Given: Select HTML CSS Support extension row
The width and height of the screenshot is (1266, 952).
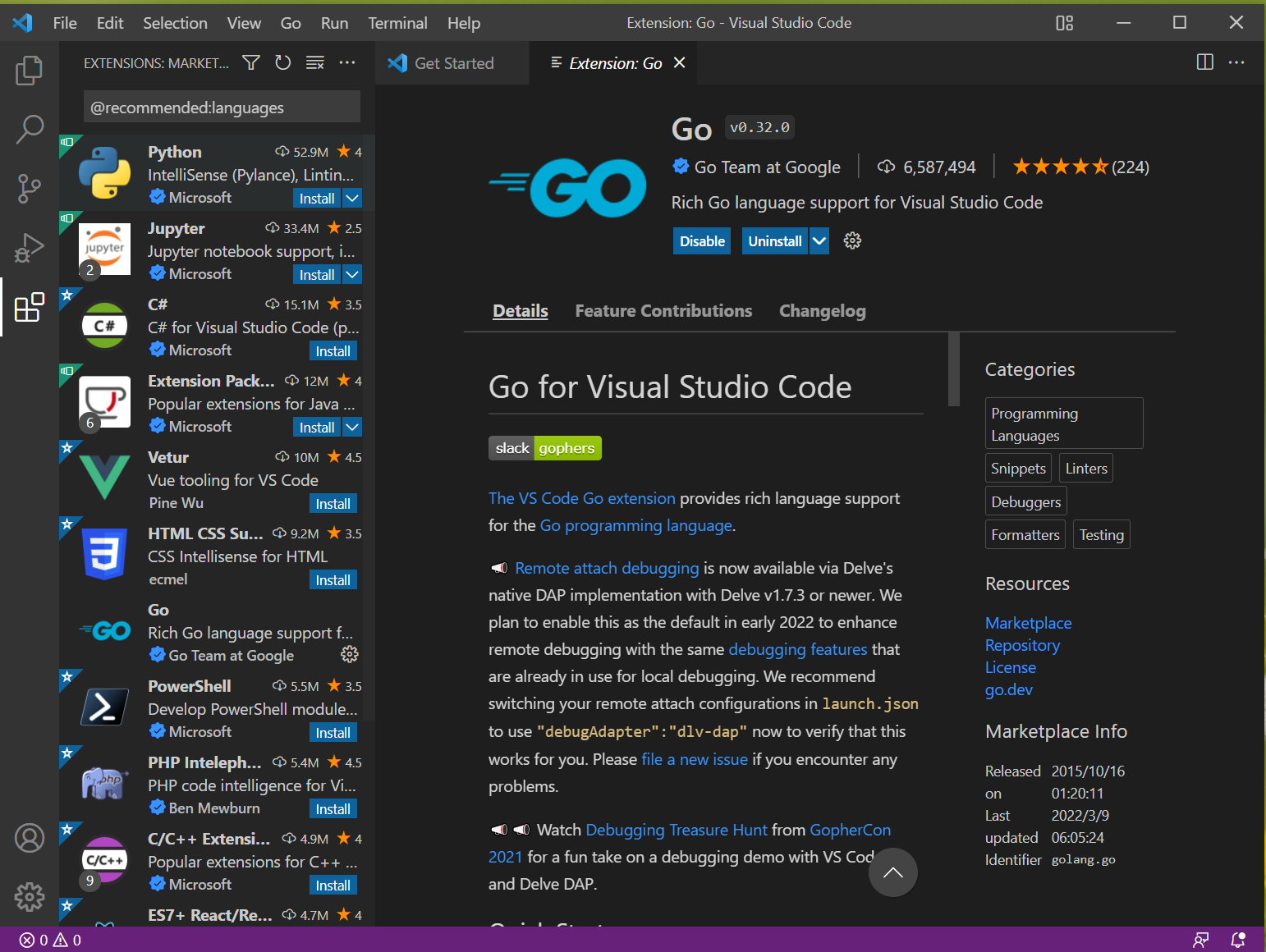Looking at the screenshot, I should pyautogui.click(x=217, y=556).
